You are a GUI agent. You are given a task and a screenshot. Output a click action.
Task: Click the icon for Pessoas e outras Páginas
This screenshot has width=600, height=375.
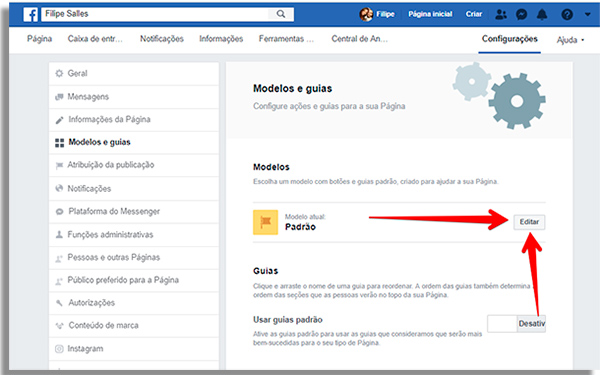click(x=59, y=259)
